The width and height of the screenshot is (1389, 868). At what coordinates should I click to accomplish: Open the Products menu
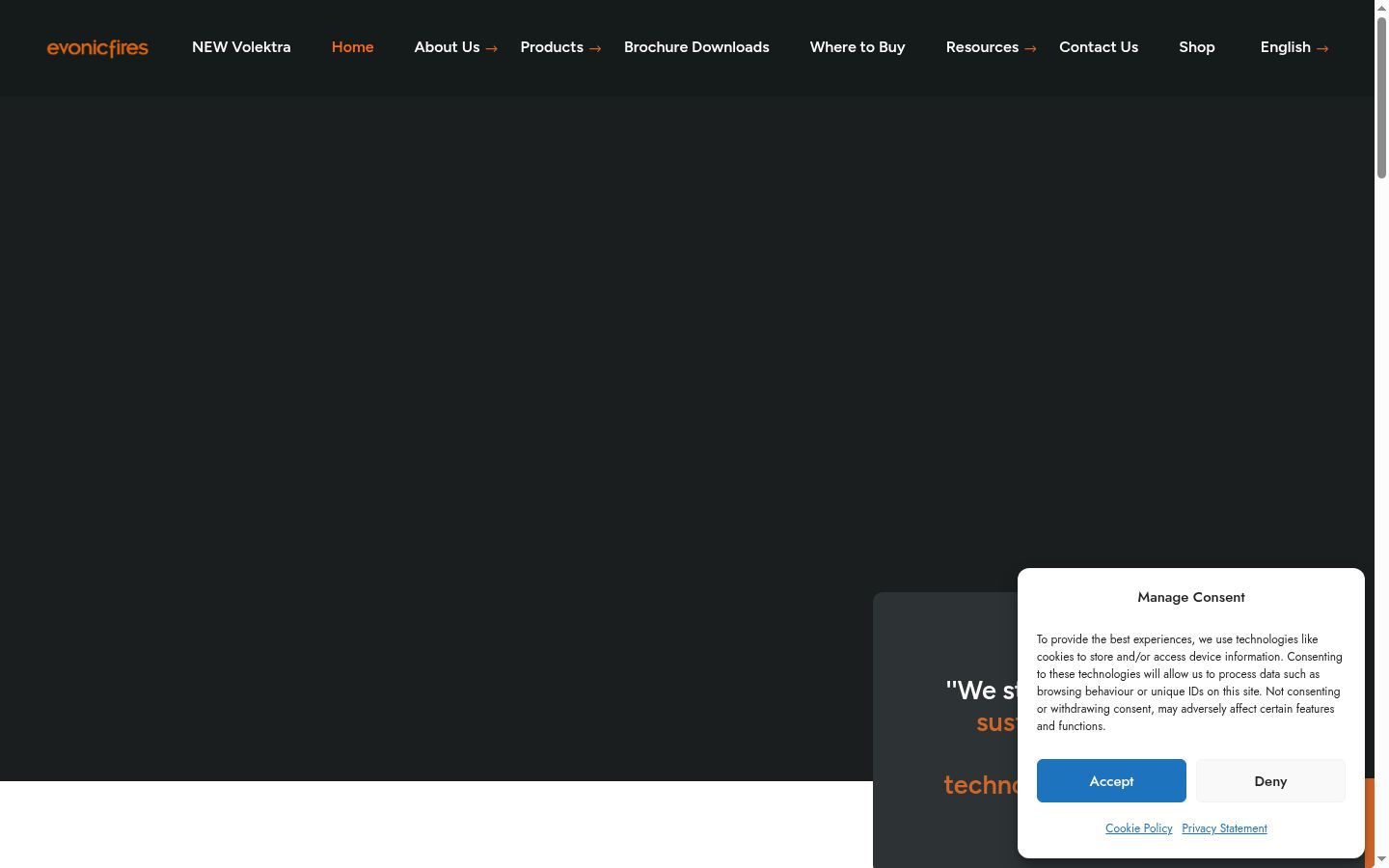[552, 47]
